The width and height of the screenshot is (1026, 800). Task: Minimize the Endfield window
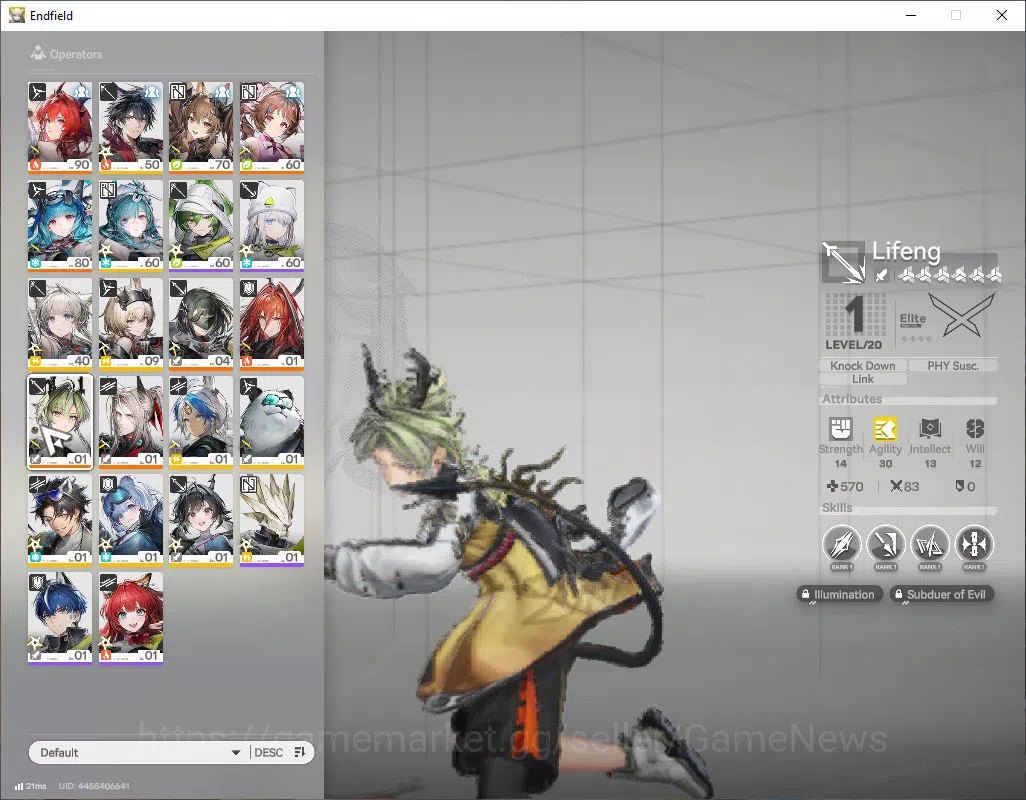click(911, 15)
